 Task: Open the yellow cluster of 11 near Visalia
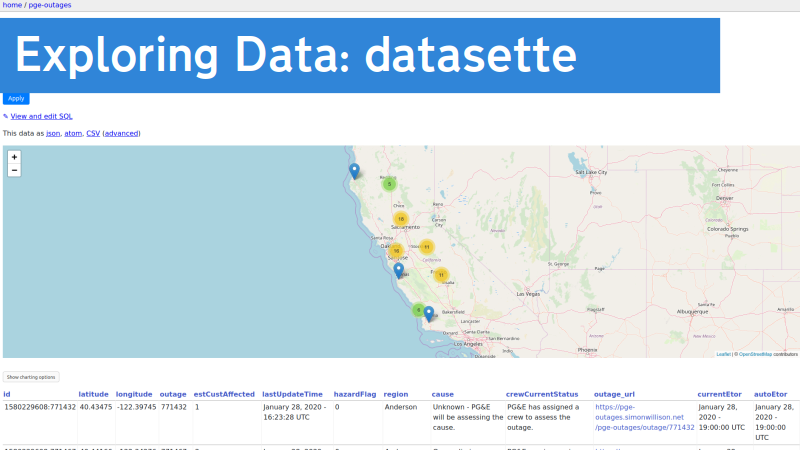[441, 275]
